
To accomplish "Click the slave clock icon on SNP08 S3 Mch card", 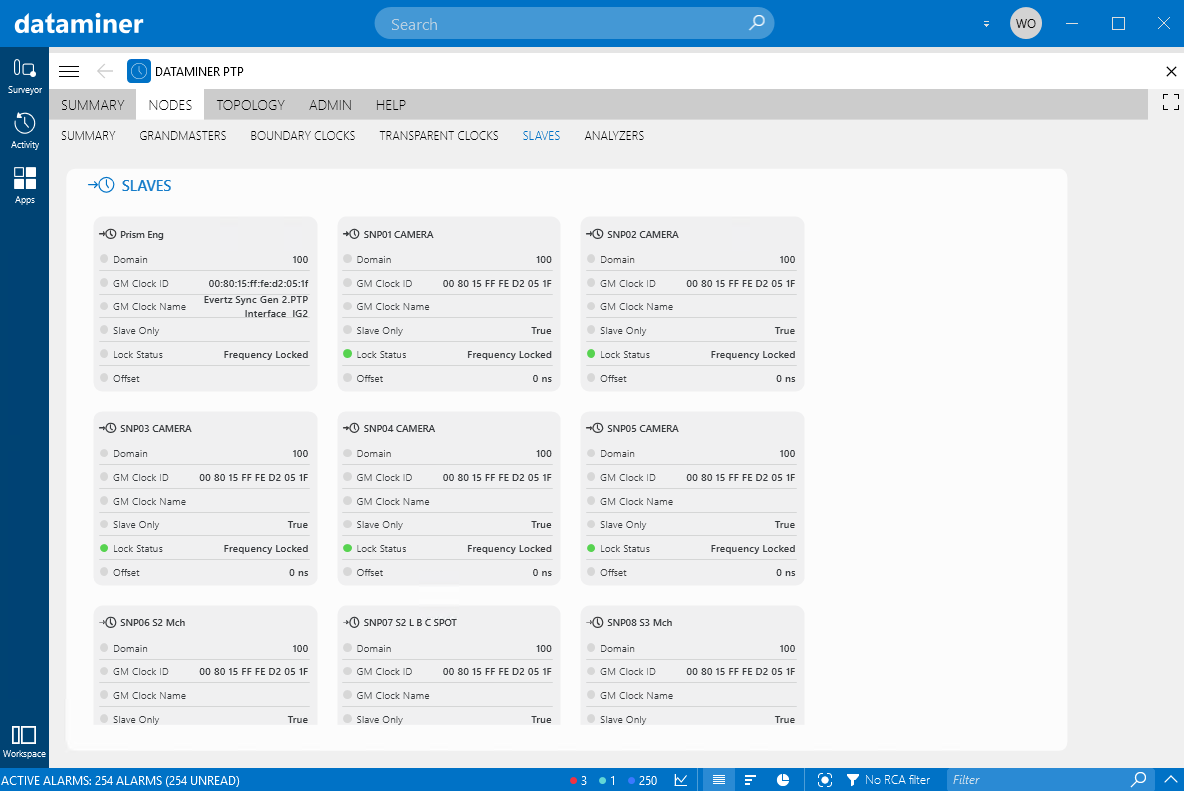I will point(595,622).
